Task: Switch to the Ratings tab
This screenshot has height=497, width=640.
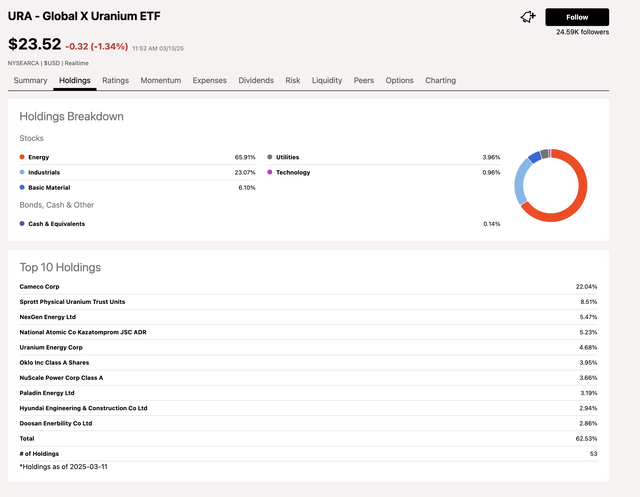Action: click(x=115, y=80)
